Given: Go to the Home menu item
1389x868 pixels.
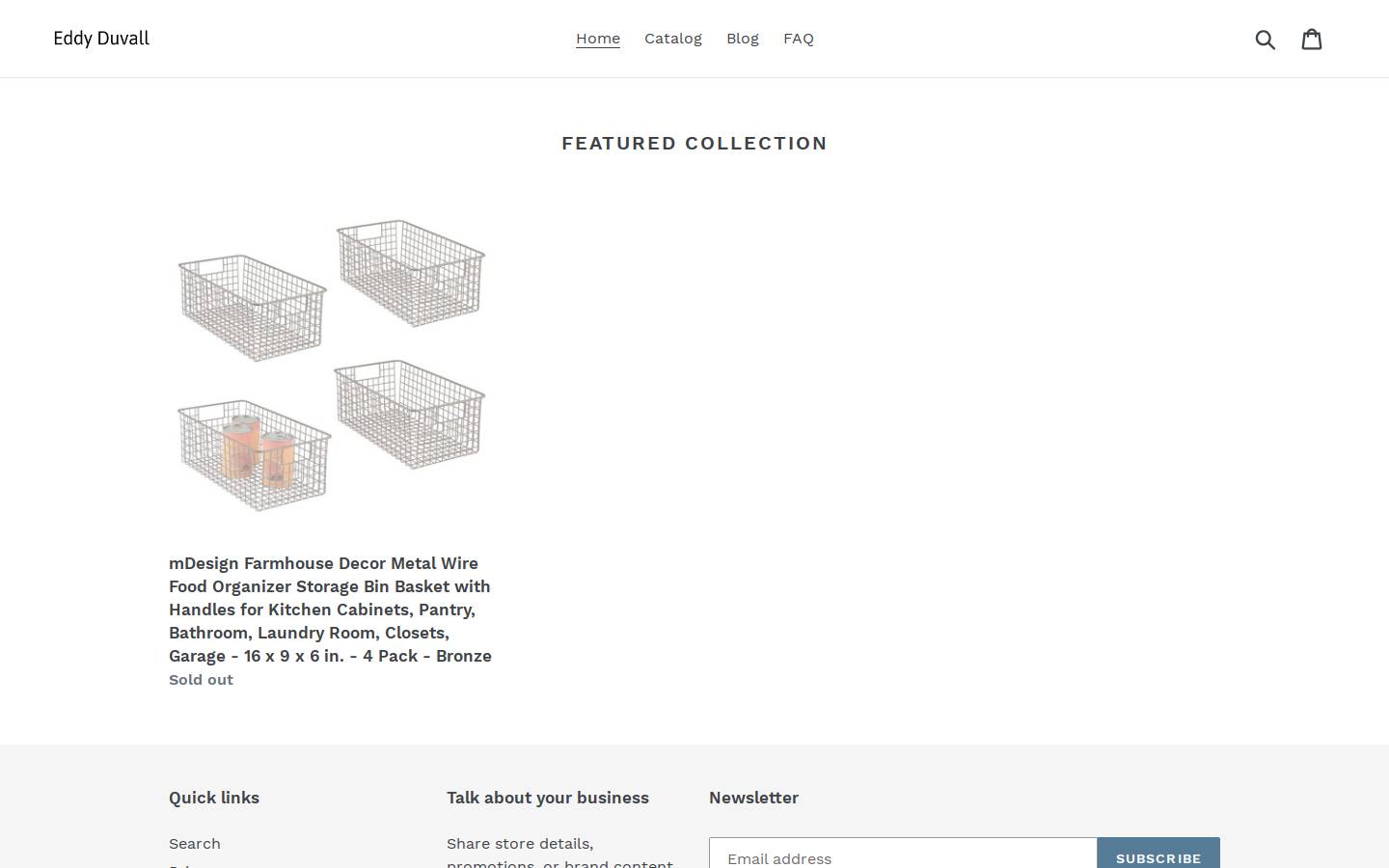Looking at the screenshot, I should coord(598,39).
